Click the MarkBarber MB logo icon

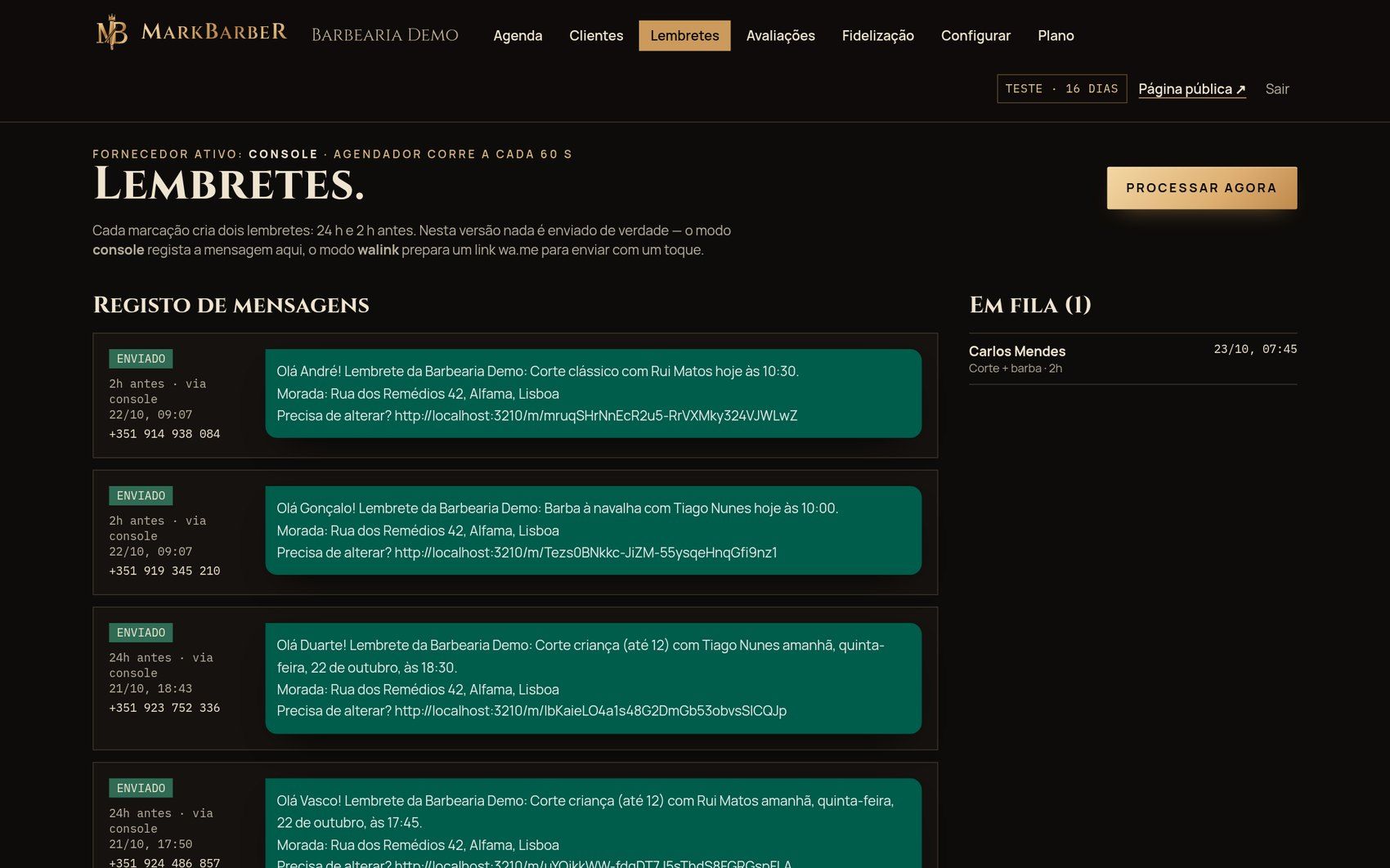tap(112, 33)
